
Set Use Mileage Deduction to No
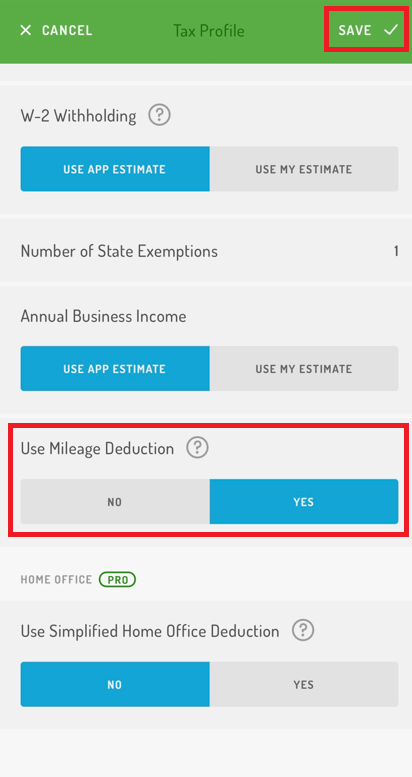[x=115, y=501]
